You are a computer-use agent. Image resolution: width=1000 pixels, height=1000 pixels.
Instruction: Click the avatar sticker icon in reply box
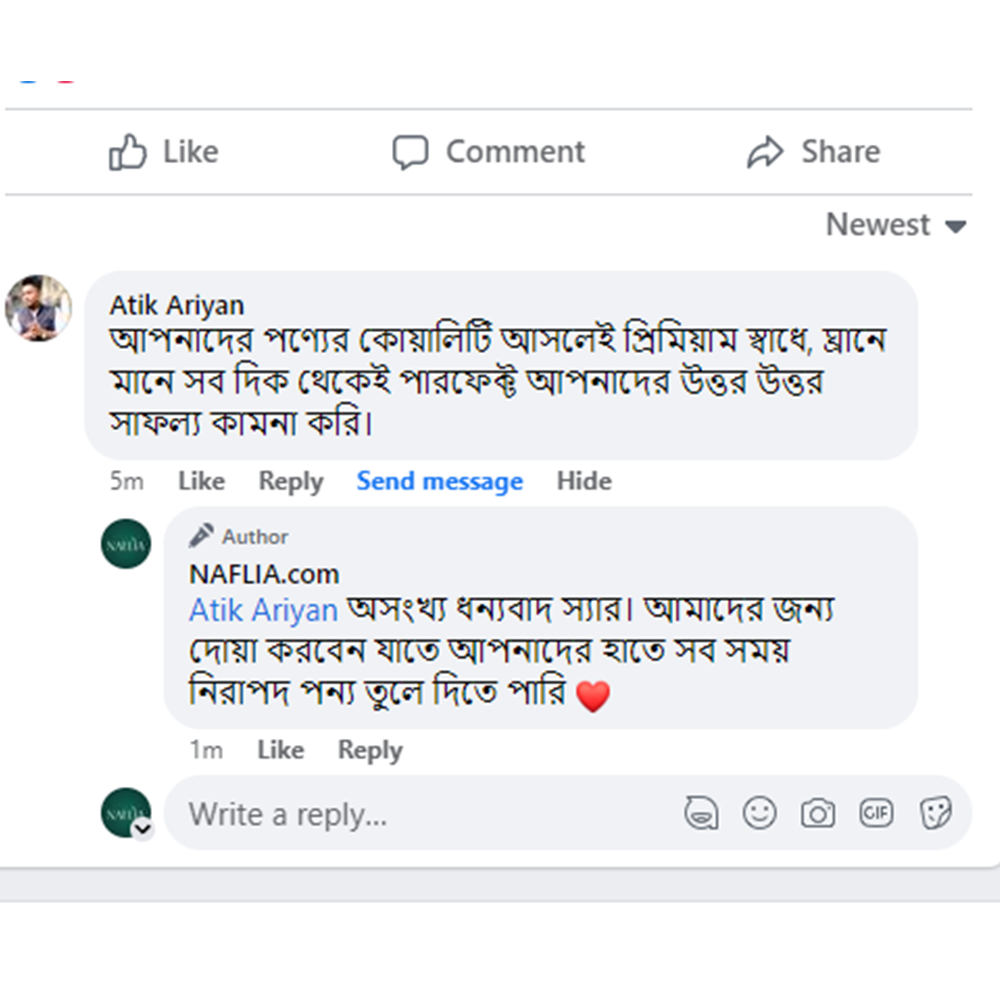click(x=701, y=813)
